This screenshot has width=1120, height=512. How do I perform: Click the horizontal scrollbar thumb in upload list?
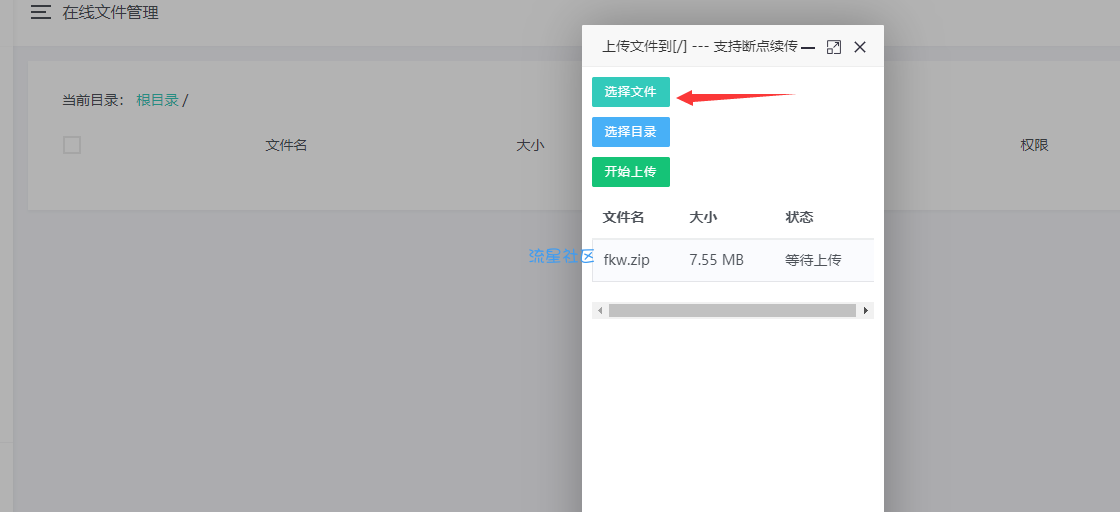pyautogui.click(x=732, y=311)
